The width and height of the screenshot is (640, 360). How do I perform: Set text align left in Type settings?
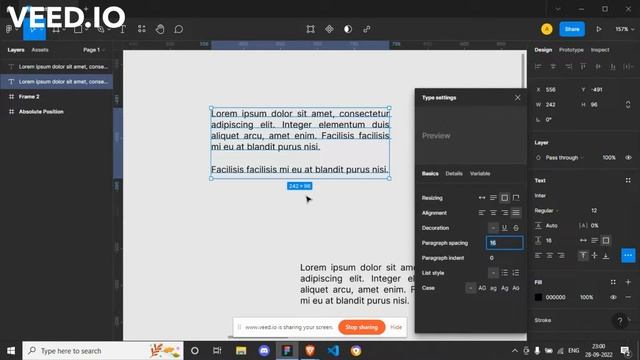click(482, 213)
